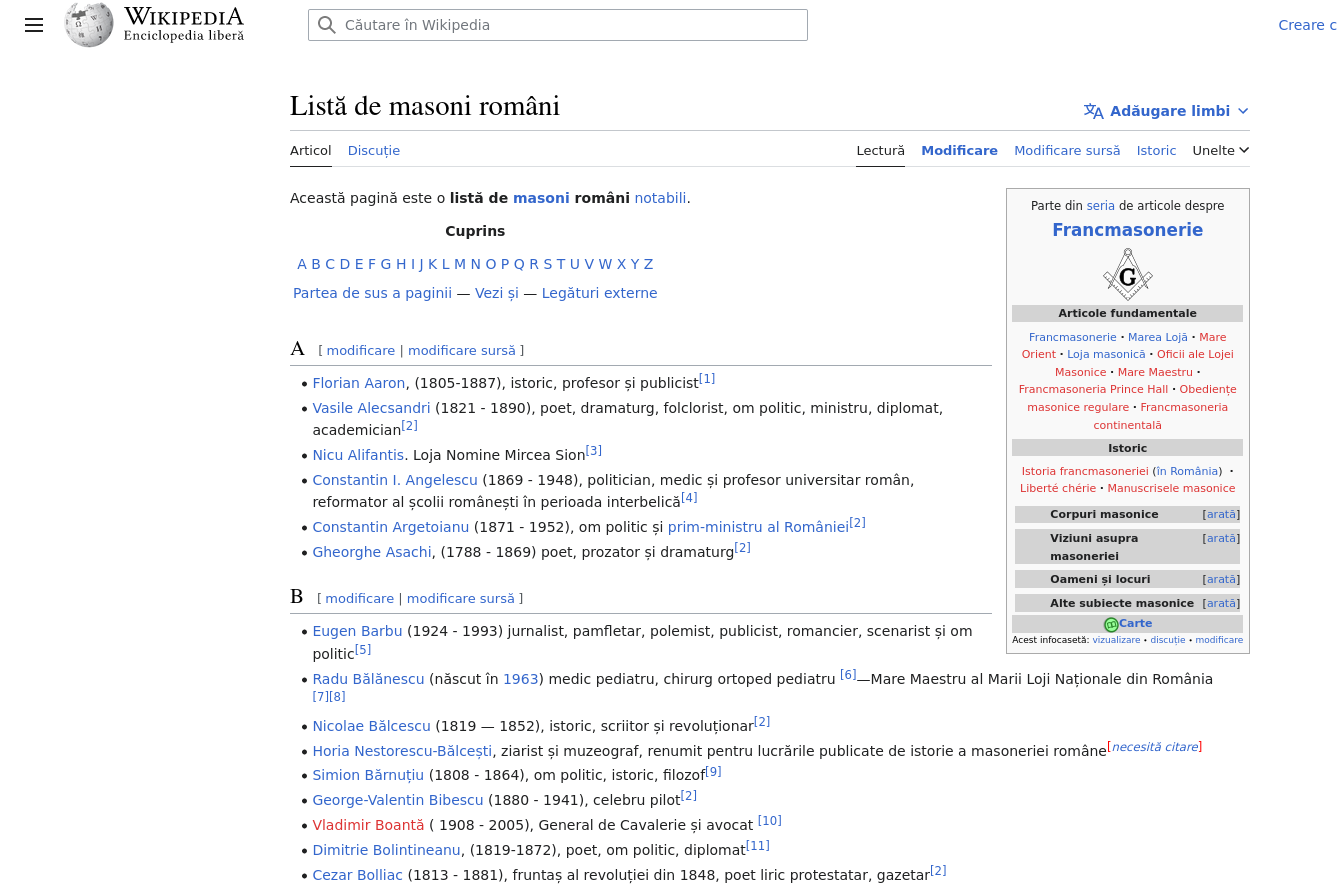Select the Lectură tab

tap(880, 150)
